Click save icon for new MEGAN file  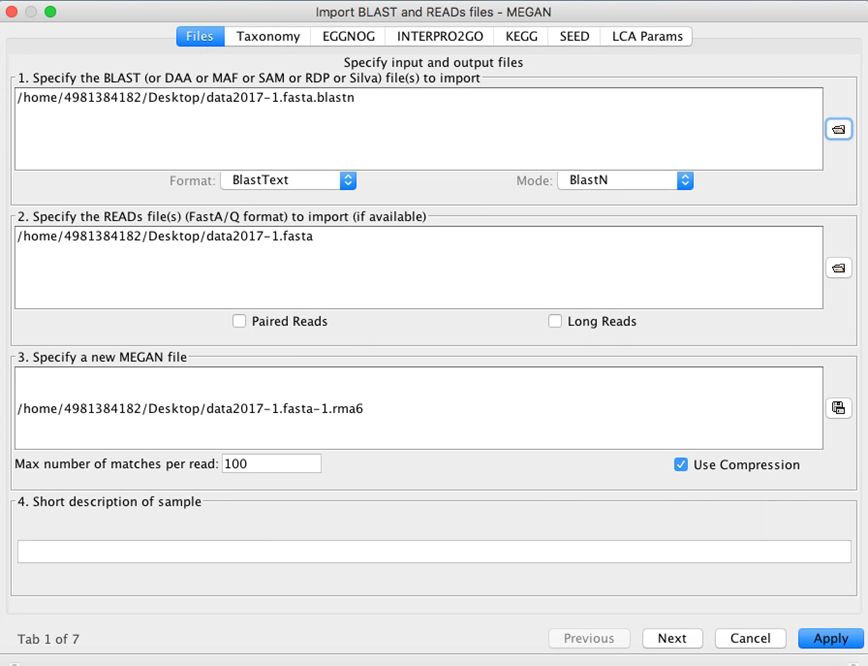coord(838,408)
